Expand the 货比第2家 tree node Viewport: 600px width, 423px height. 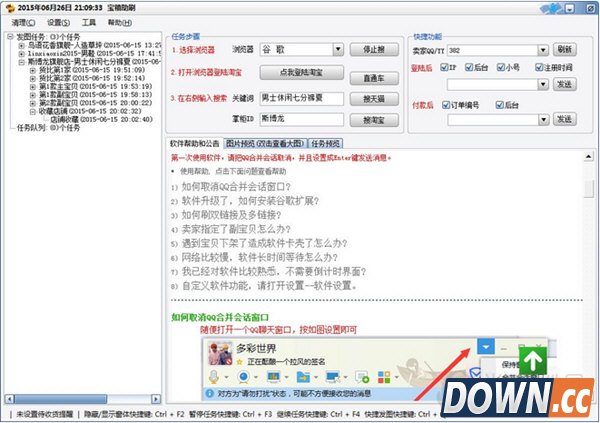pos(33,78)
